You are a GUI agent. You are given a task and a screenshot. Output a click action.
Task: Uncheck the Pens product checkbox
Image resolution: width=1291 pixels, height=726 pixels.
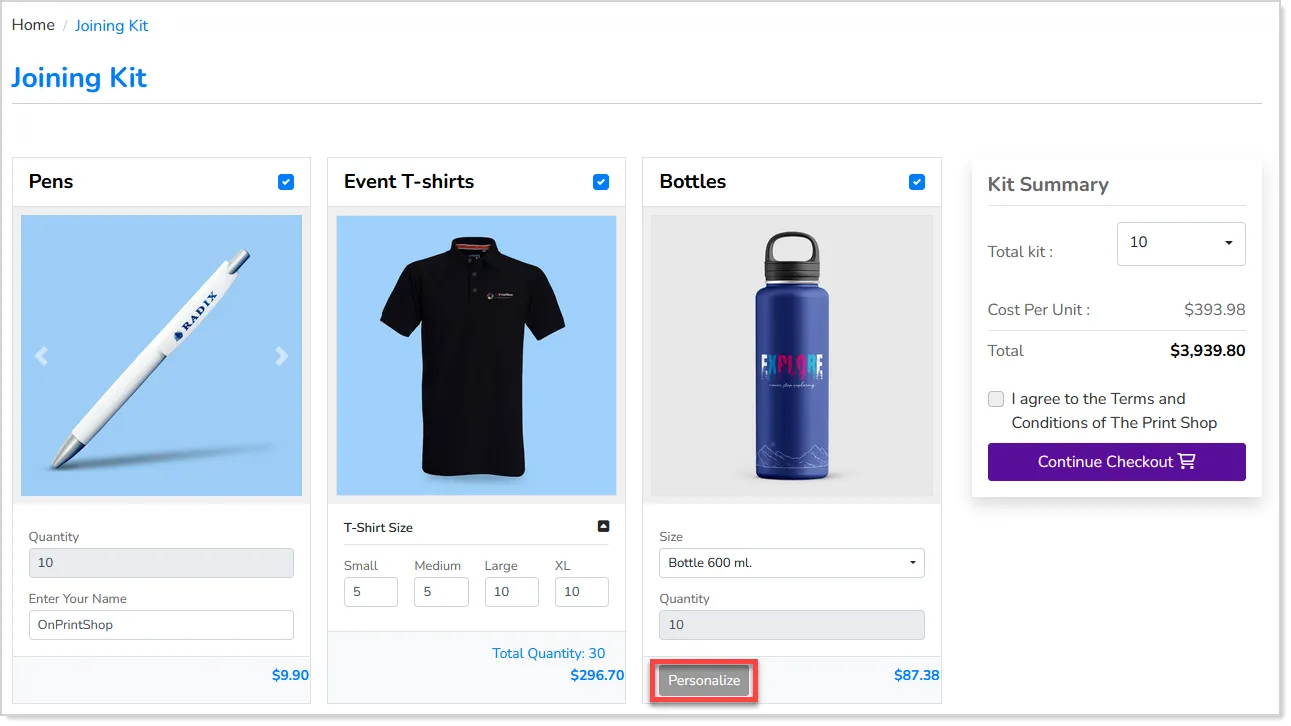(286, 182)
